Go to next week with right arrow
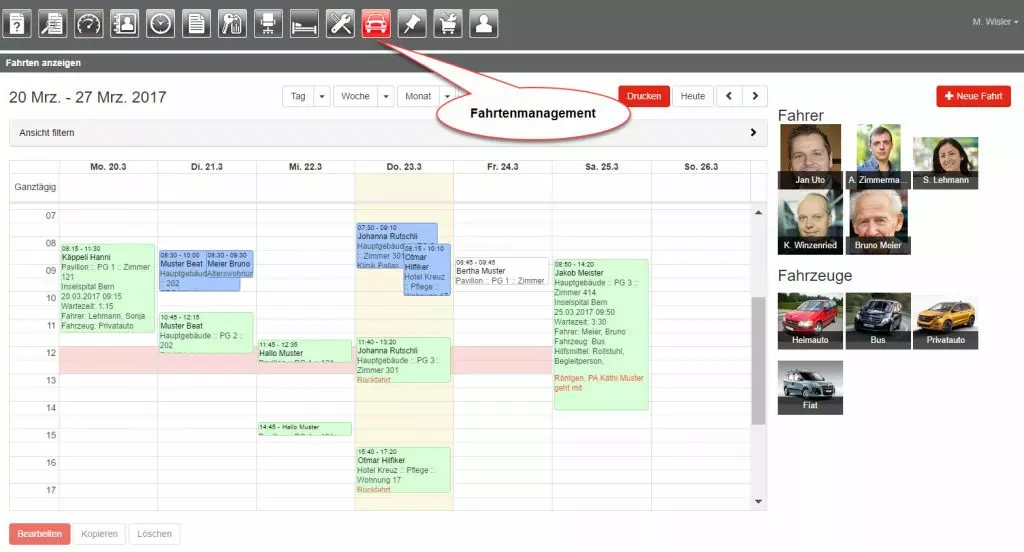1024x552 pixels. tap(755, 97)
